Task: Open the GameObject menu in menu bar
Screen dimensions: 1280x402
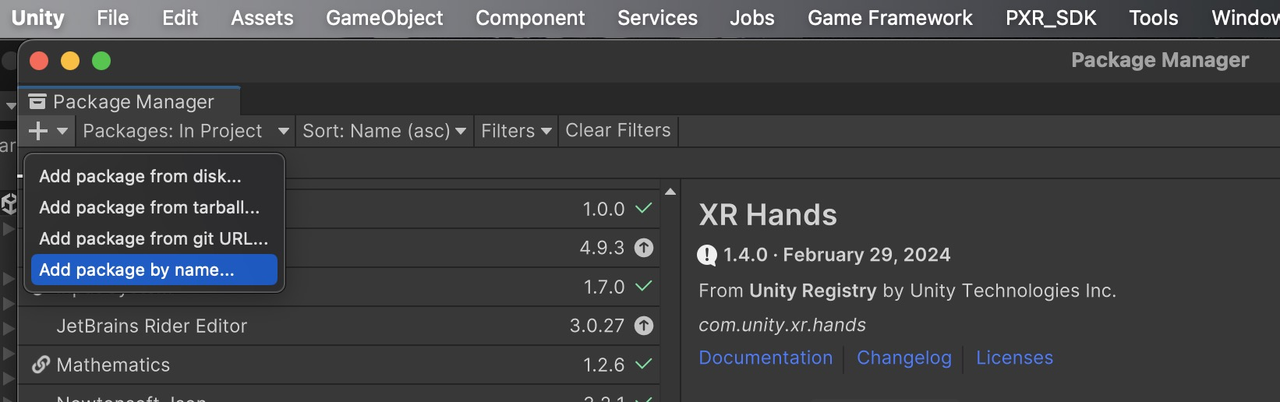Action: coord(385,18)
